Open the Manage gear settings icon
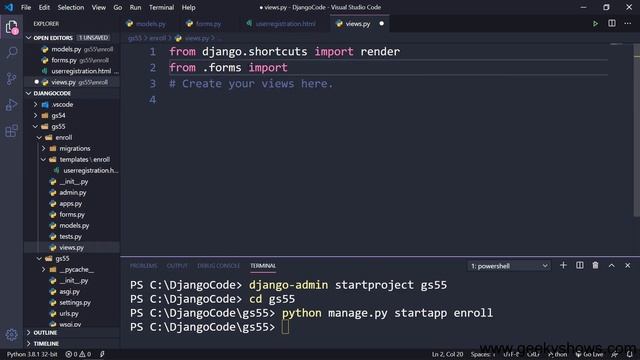This screenshot has height=360, width=640. pyautogui.click(x=11, y=335)
